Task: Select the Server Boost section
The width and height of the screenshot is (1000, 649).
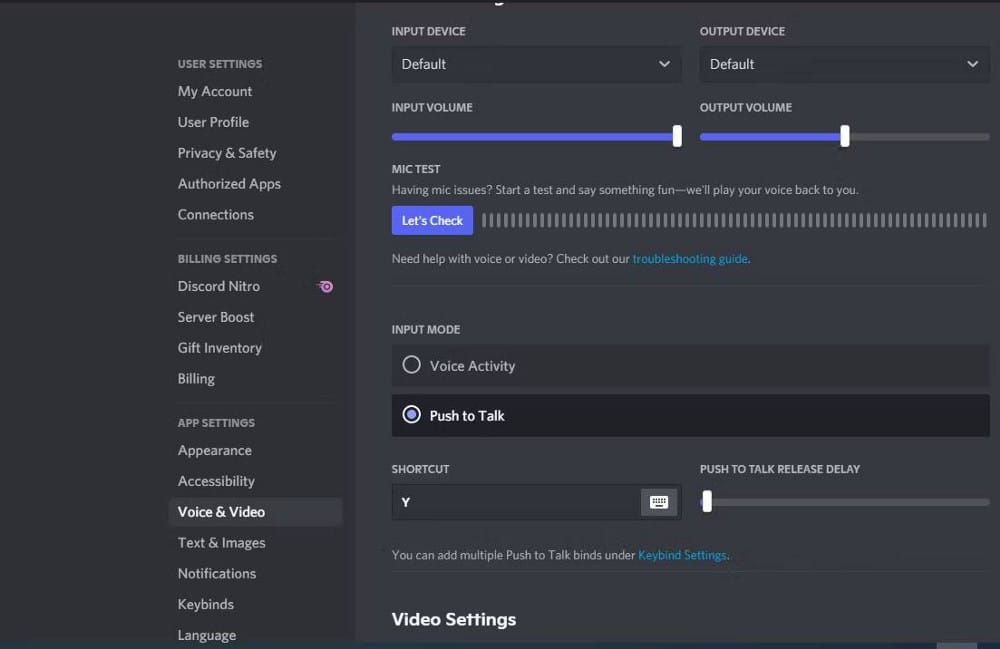Action: tap(216, 317)
